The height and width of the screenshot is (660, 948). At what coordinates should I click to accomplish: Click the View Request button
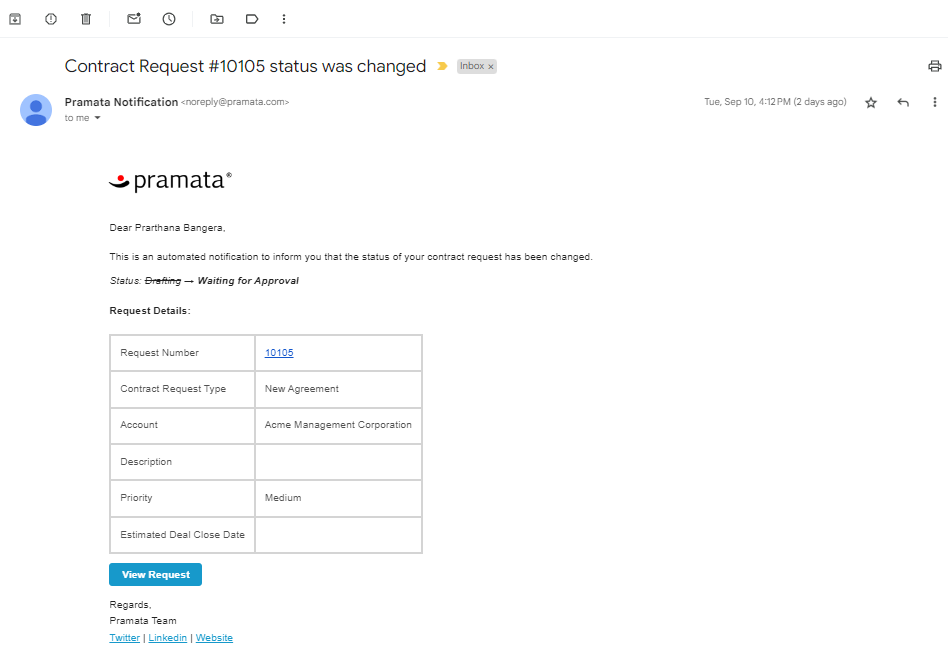coord(155,575)
